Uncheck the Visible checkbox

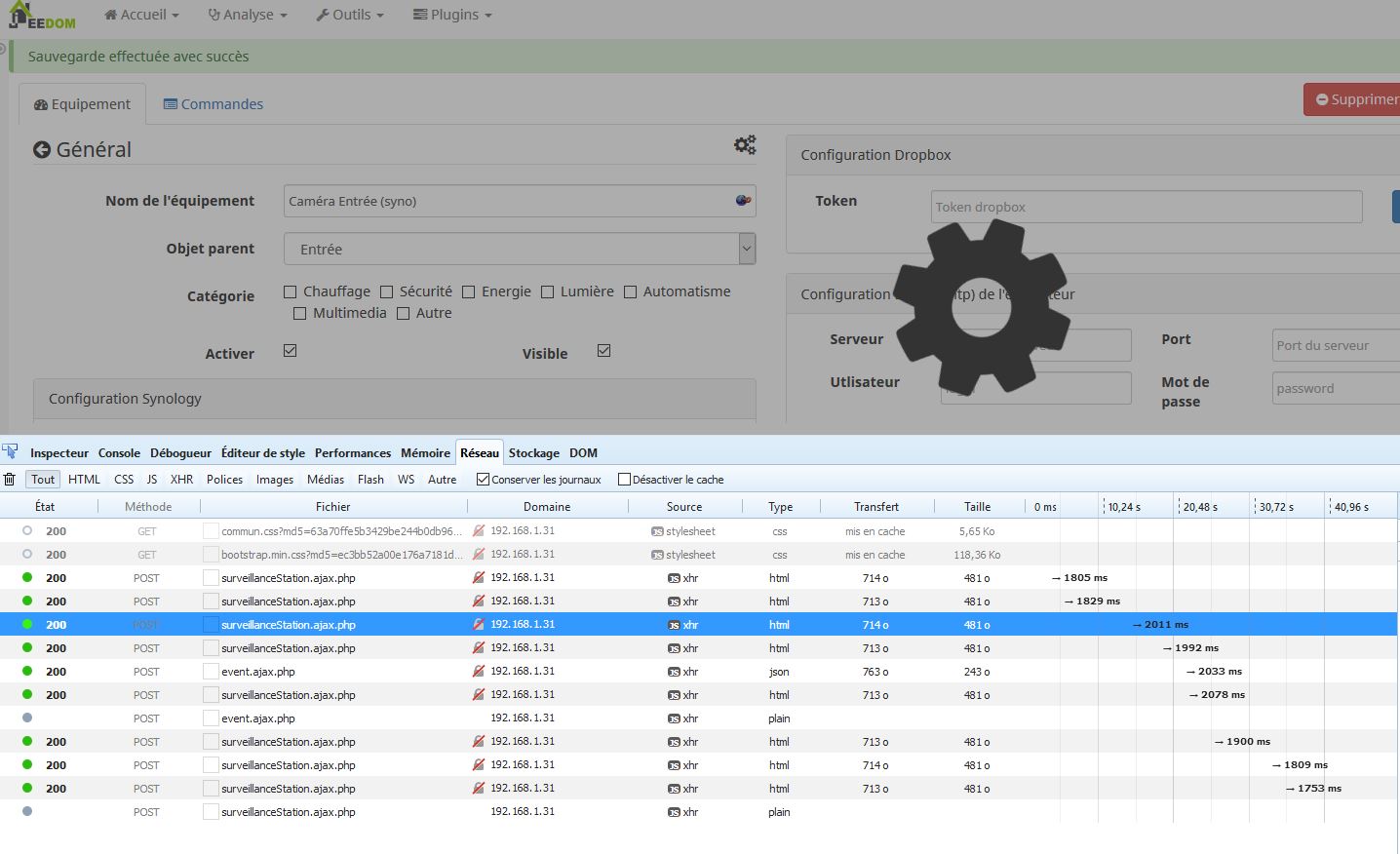603,350
